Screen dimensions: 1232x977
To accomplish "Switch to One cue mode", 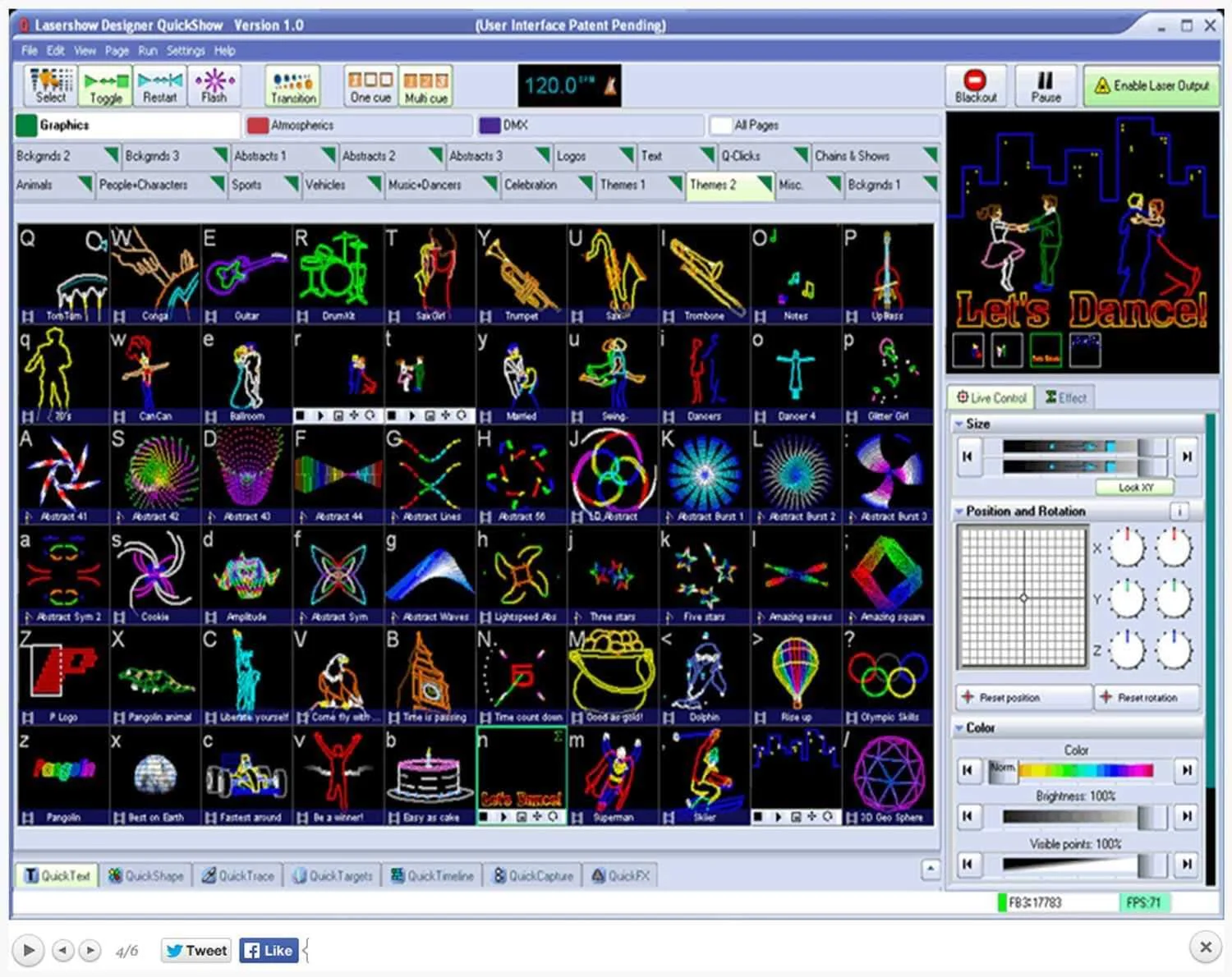I will [x=370, y=85].
